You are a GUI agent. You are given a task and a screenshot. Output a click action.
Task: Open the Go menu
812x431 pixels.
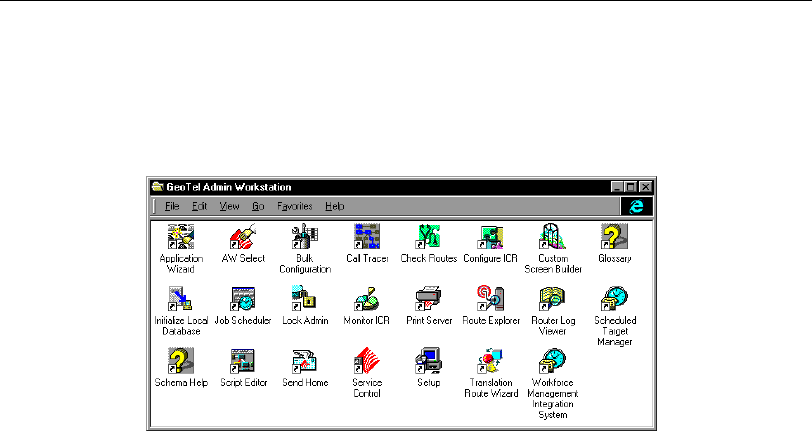(258, 206)
